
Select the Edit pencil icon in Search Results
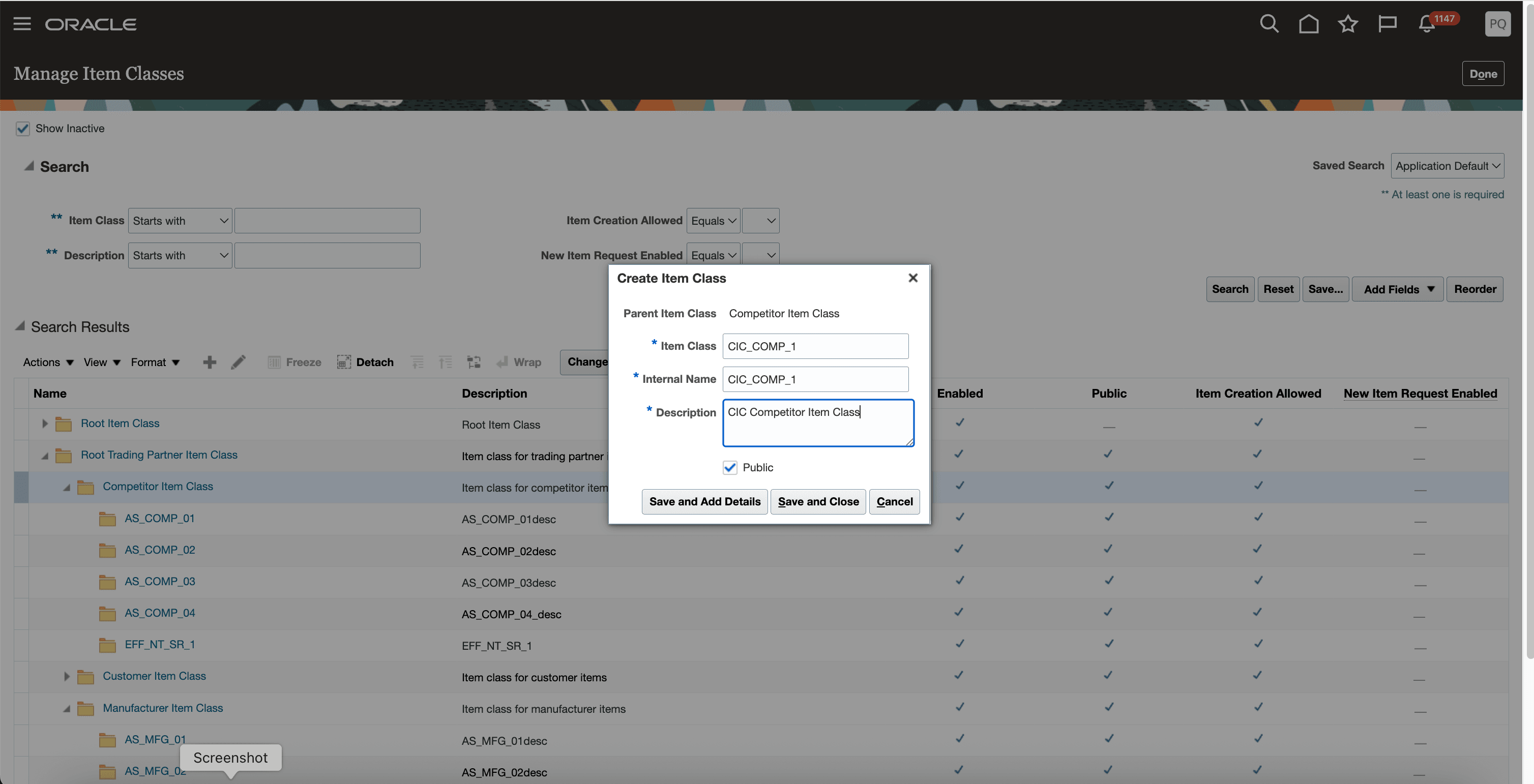point(238,362)
